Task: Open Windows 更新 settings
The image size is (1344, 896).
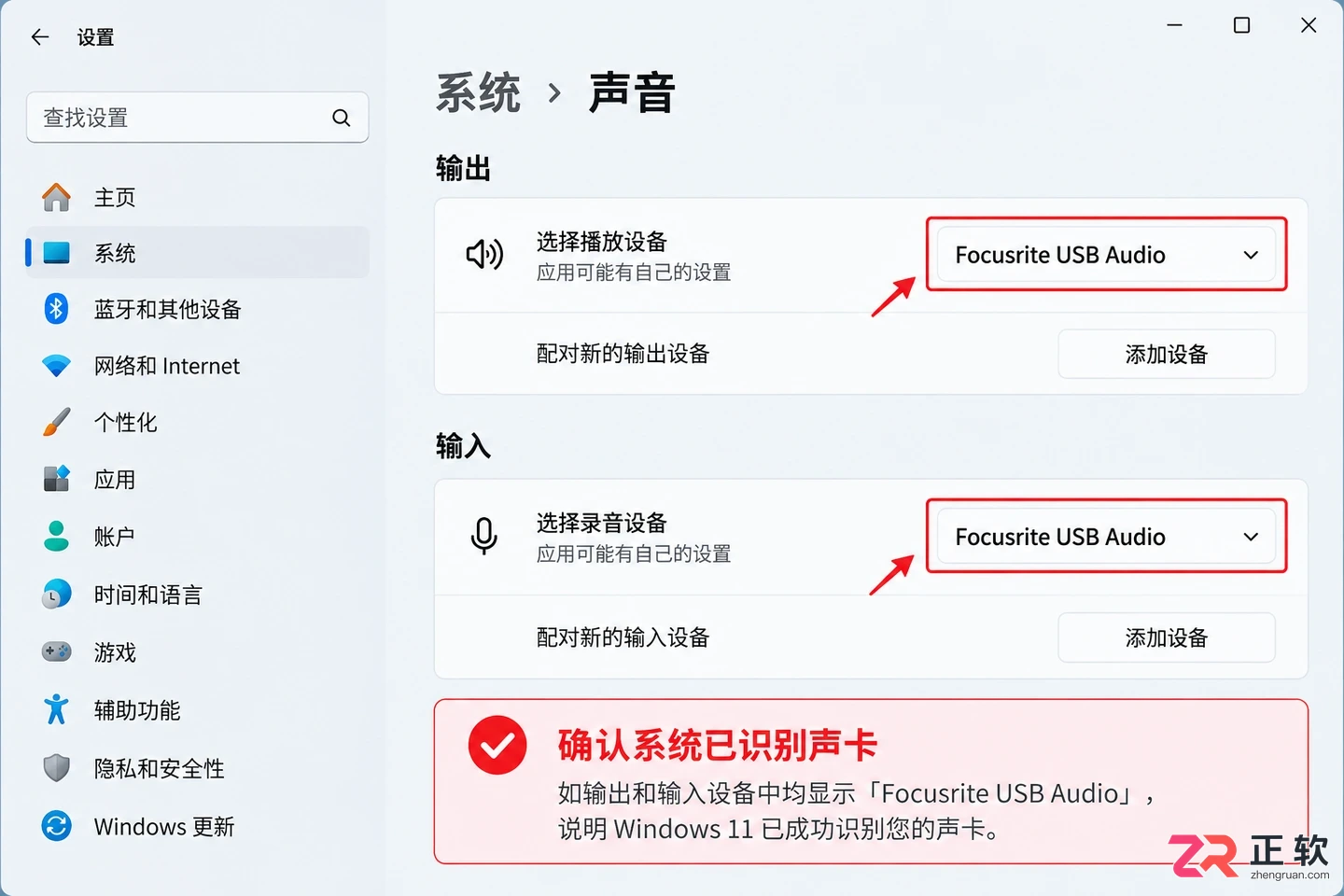Action: [x=197, y=826]
